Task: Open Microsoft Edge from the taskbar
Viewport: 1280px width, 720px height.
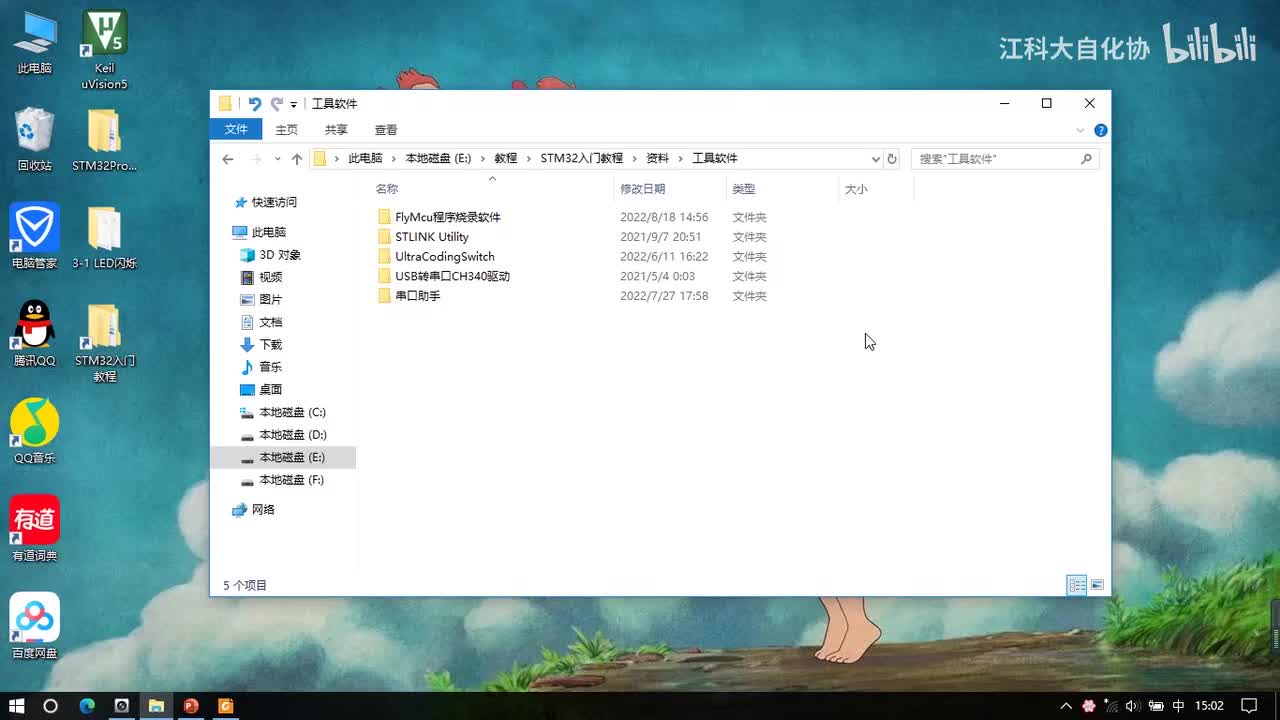Action: (87, 706)
